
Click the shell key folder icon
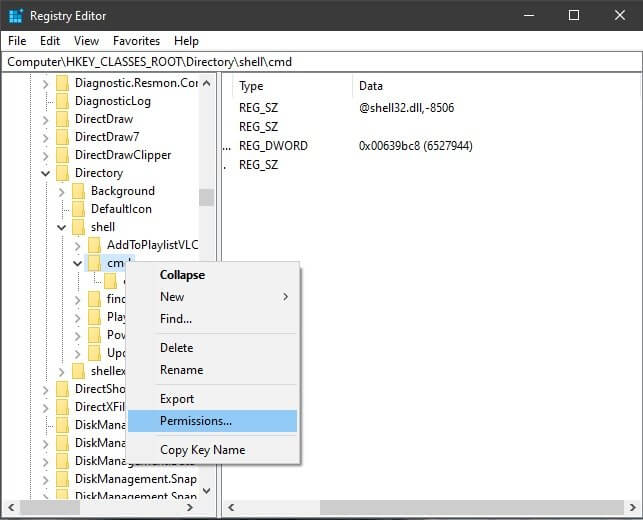[78, 227]
